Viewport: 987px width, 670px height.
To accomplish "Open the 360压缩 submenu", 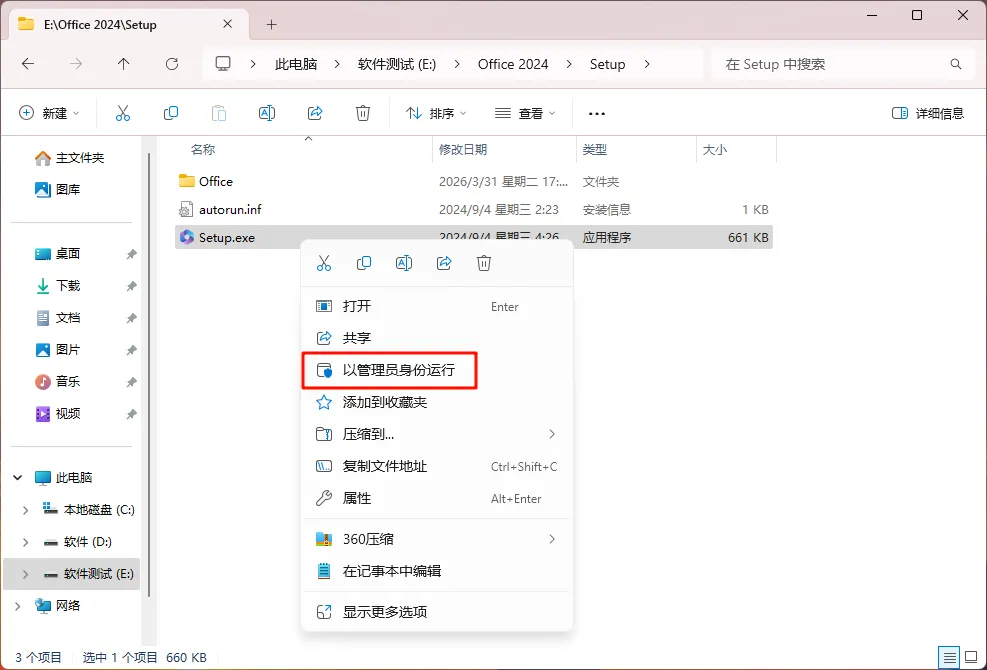I will coord(437,539).
